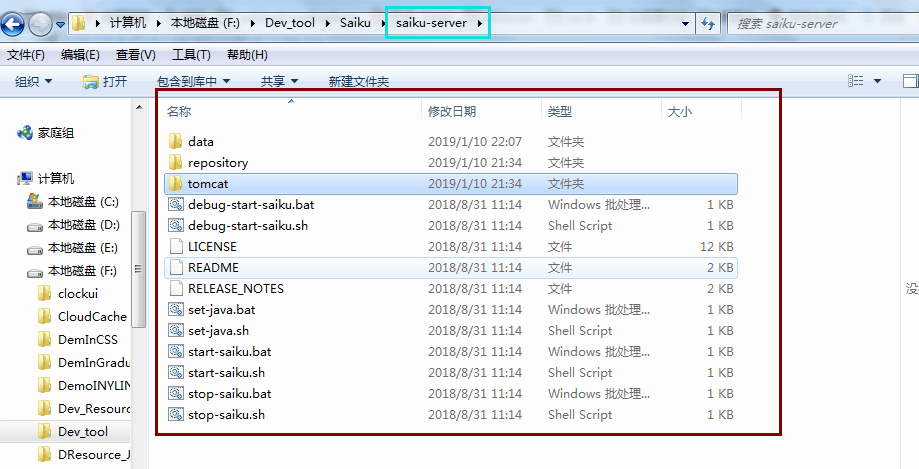Image resolution: width=919 pixels, height=469 pixels.
Task: Select the data folder icon
Action: [175, 141]
